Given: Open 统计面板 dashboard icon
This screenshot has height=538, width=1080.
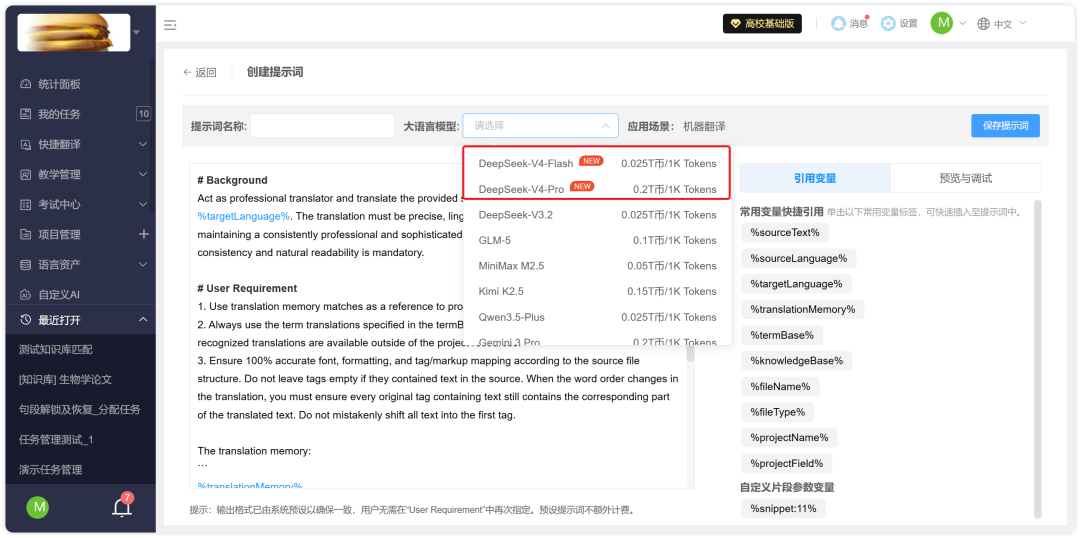Looking at the screenshot, I should [25, 84].
